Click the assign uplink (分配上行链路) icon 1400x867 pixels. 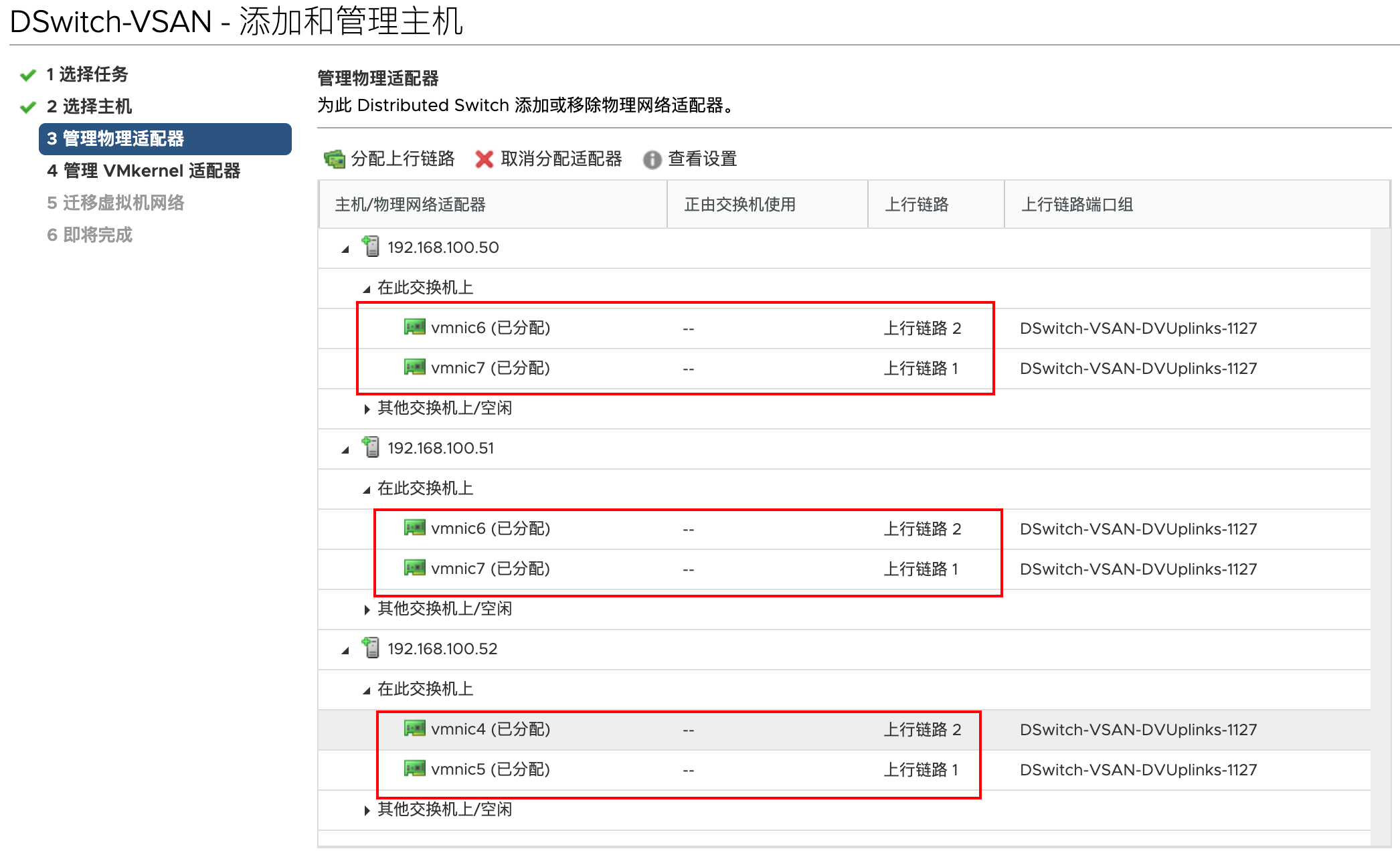(334, 159)
